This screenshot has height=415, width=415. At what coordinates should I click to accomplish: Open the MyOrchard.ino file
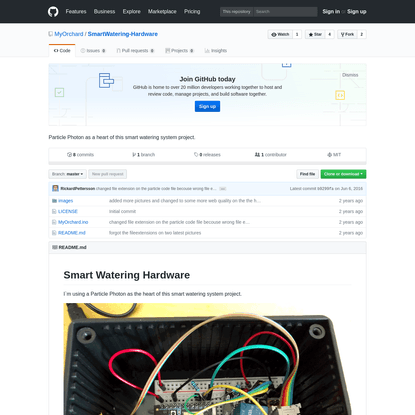(73, 222)
